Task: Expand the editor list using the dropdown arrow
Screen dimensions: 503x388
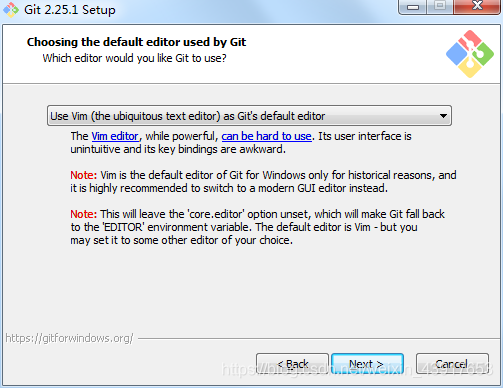Action: 443,116
